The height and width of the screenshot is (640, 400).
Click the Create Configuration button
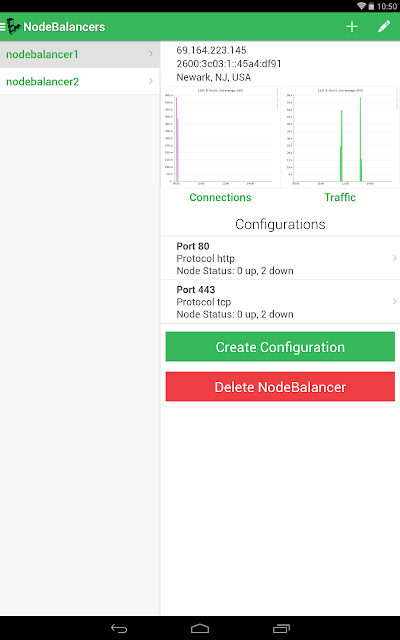280,347
